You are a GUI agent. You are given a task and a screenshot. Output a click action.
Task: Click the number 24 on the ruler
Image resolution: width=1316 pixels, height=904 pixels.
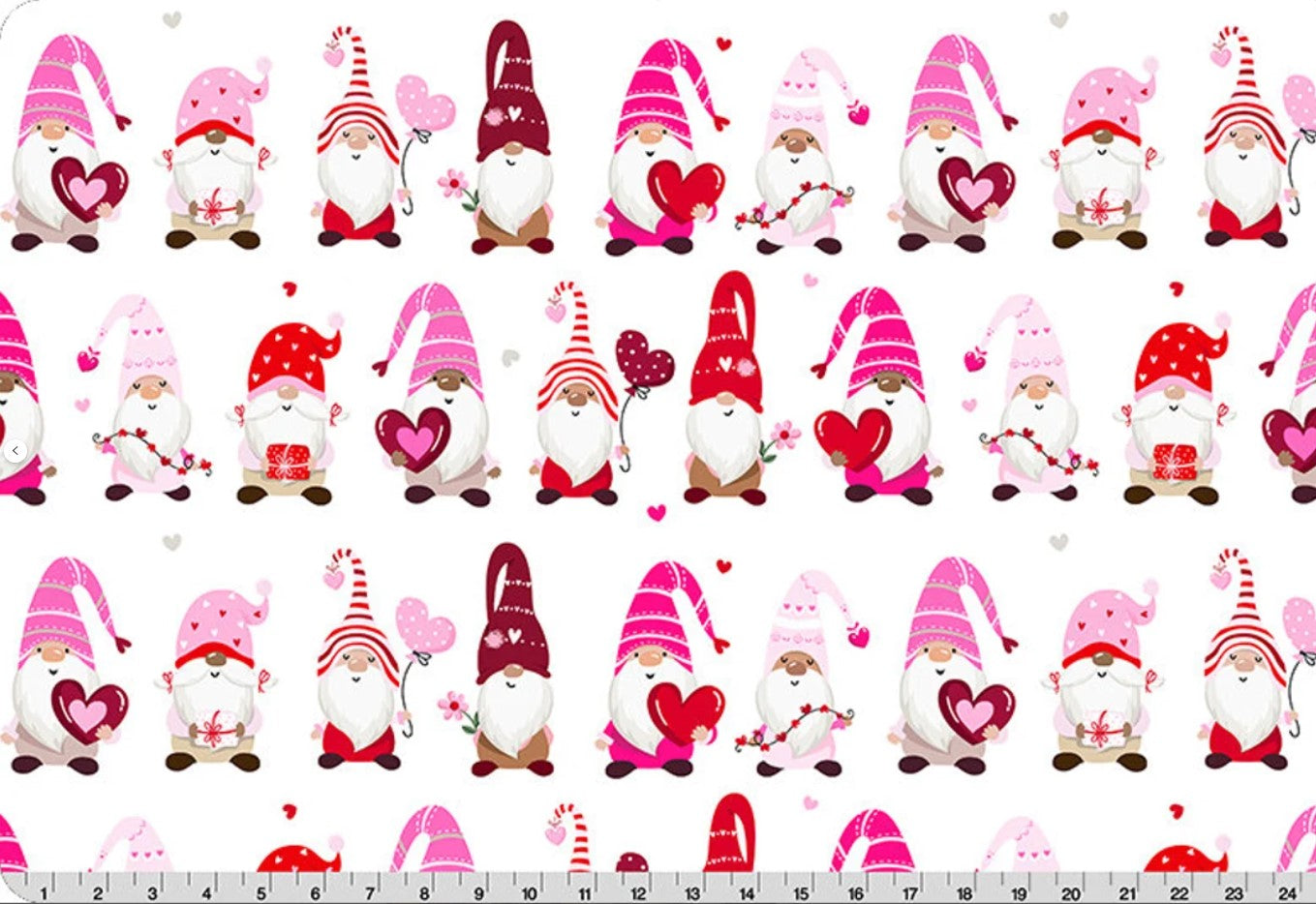(x=1287, y=892)
